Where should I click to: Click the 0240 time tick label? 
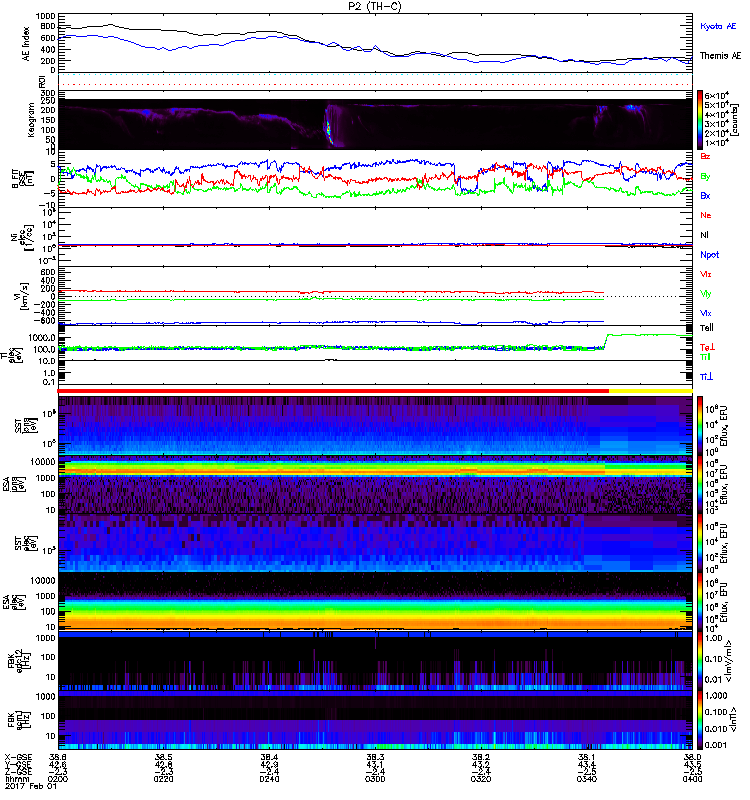(x=269, y=779)
